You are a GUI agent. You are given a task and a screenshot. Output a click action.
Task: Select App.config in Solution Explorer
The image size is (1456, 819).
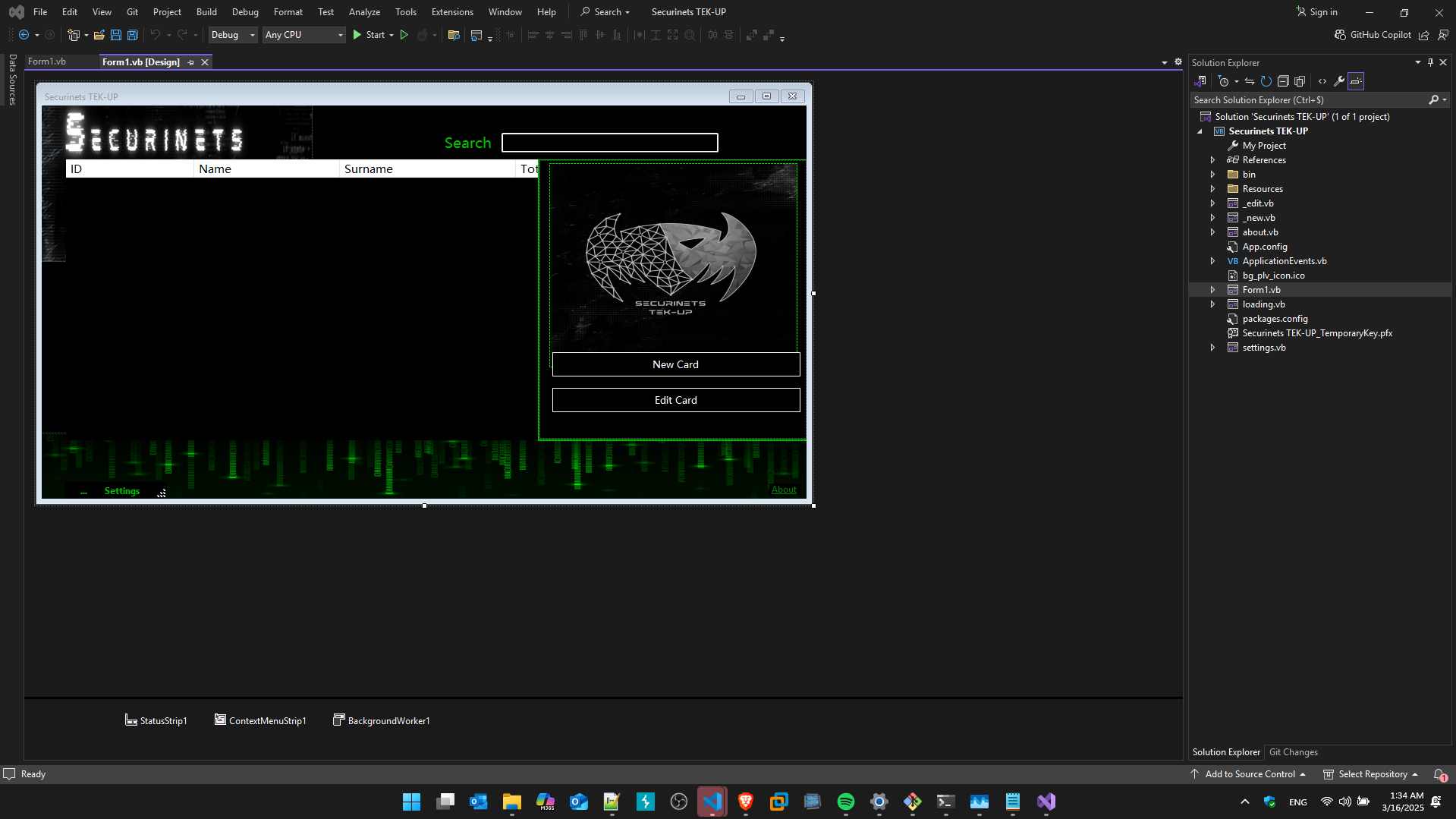pos(1265,247)
